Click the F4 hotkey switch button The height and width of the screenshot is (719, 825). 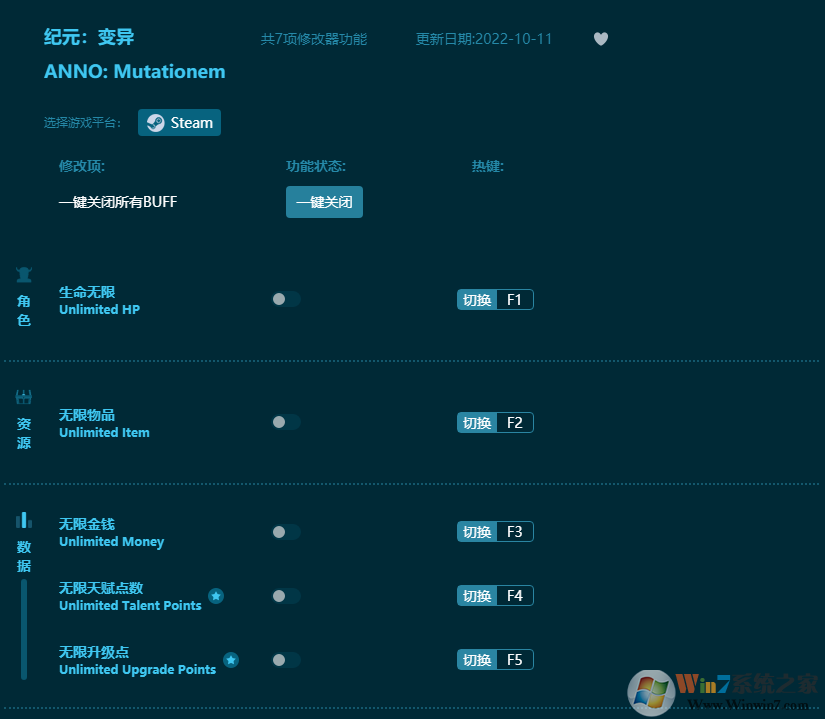pos(495,596)
